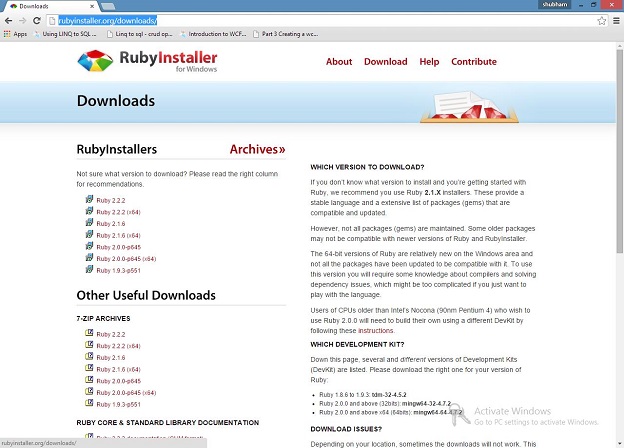Click the installer icon beside Ruby 2.2.2 (x64)
The height and width of the screenshot is (448, 624).
pos(89,211)
